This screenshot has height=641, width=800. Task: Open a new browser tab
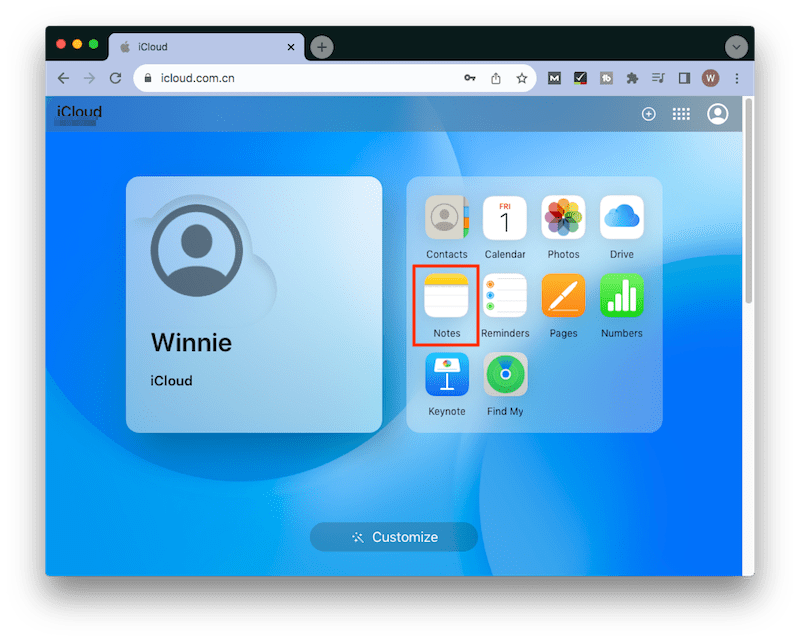coord(322,47)
